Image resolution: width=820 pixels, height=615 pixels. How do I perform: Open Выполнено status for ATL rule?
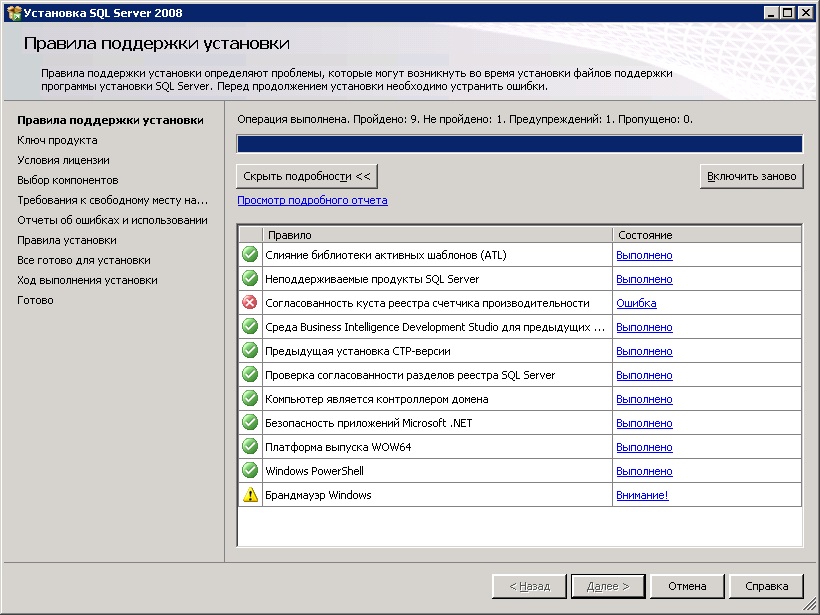pos(644,255)
